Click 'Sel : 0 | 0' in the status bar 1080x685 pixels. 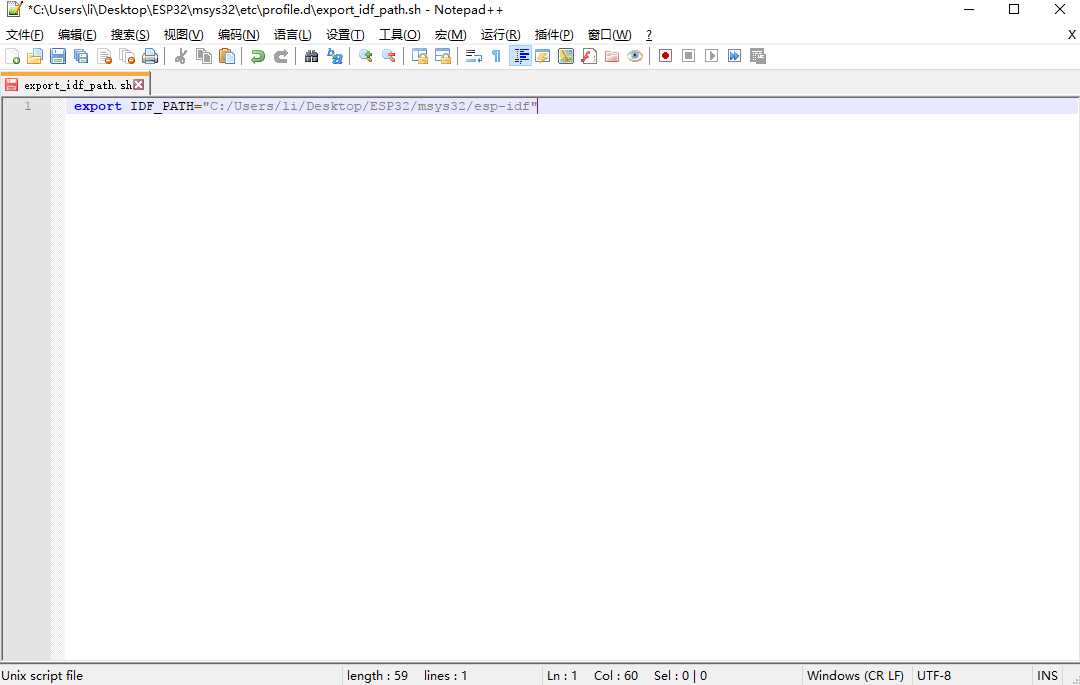[x=681, y=675]
